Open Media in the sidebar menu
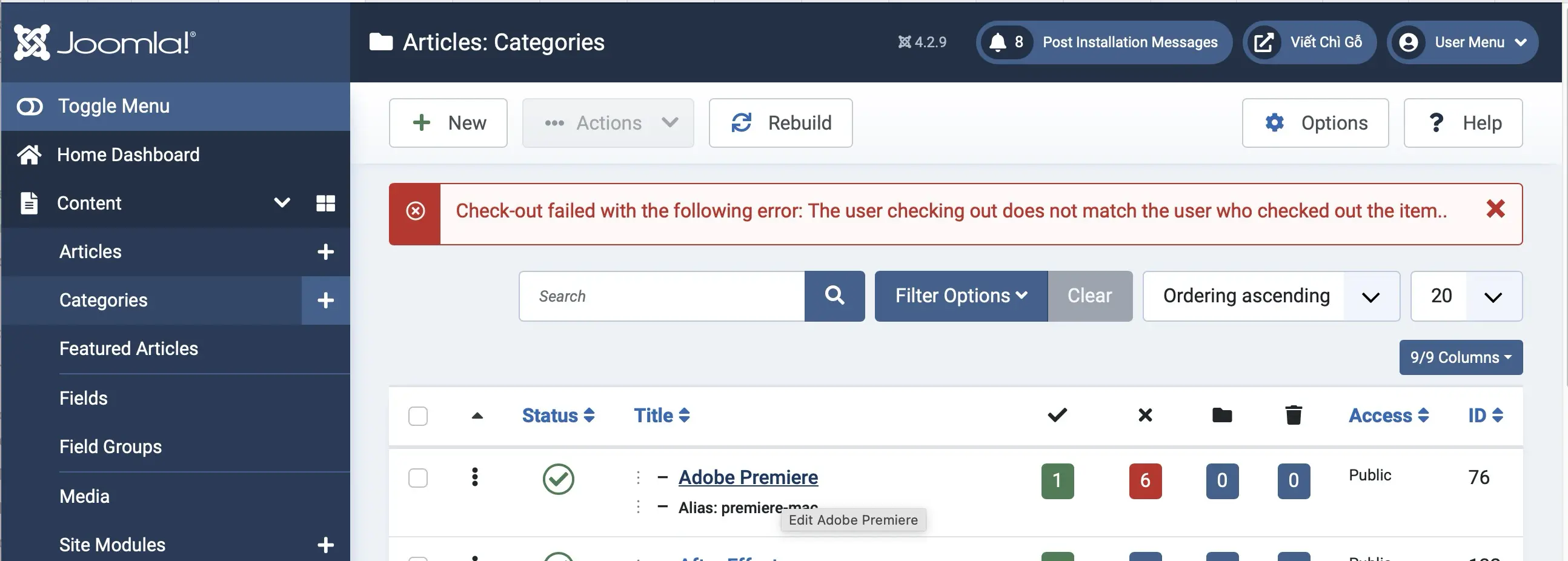The image size is (1568, 561). (85, 497)
